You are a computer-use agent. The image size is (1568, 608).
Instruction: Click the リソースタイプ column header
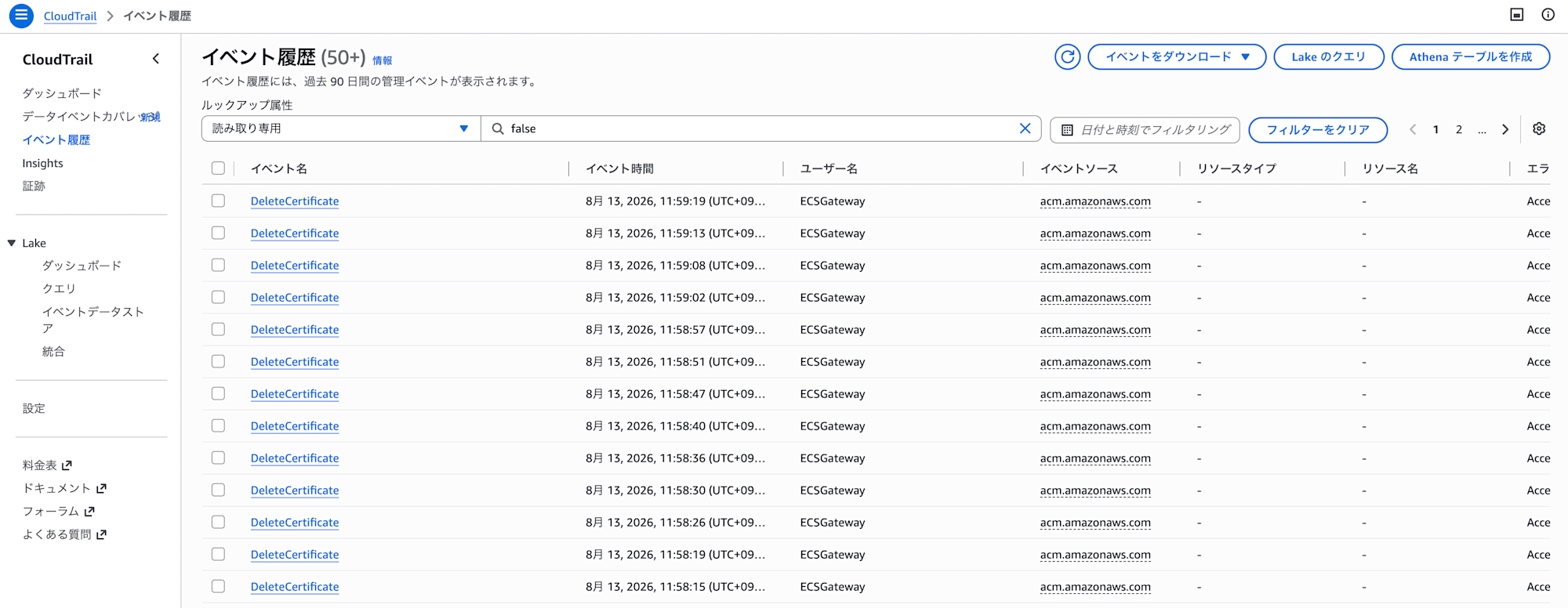pos(1236,168)
